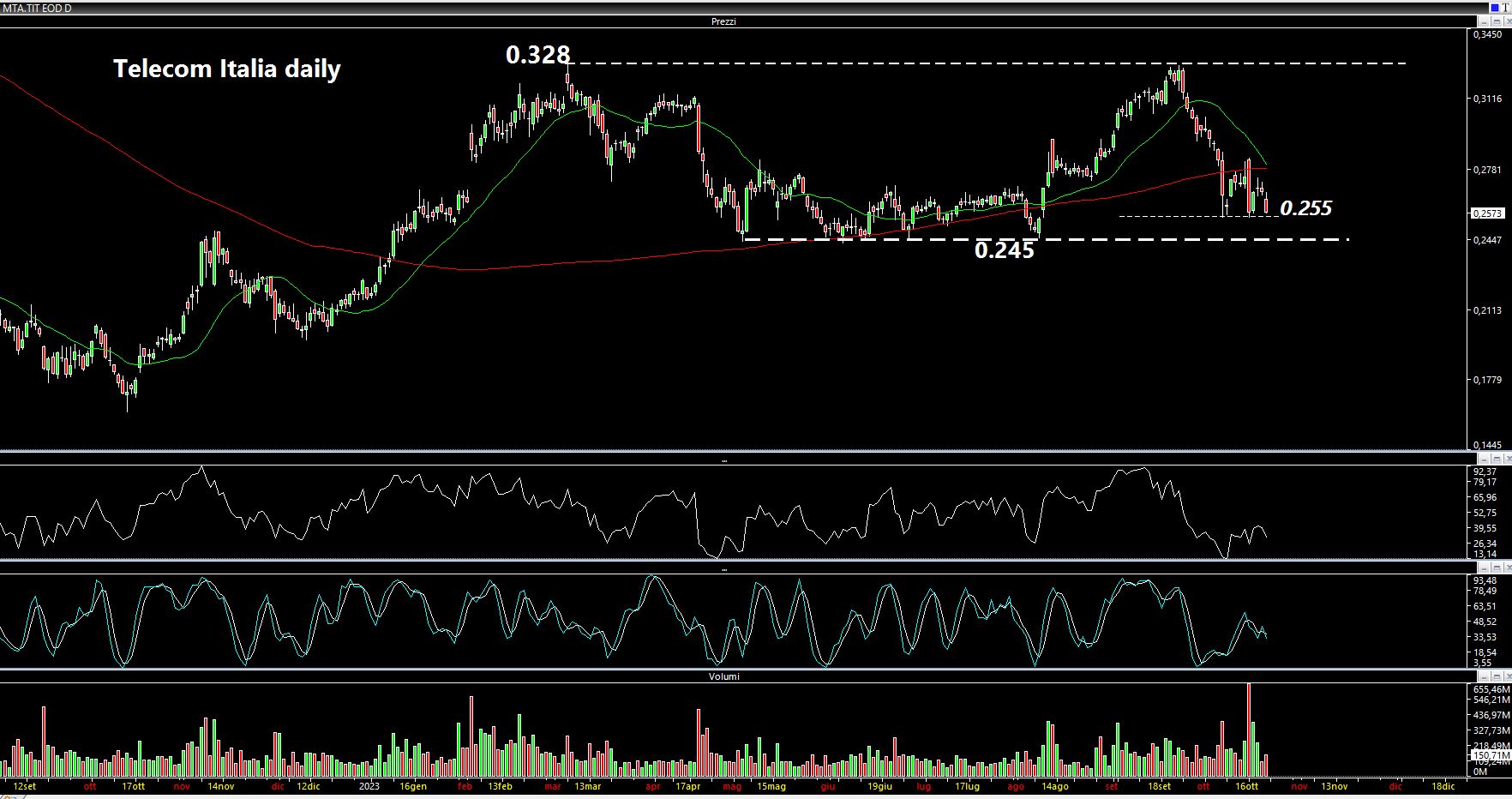Click the 0,2781 price axis label
The height and width of the screenshot is (799, 1512).
1487,170
